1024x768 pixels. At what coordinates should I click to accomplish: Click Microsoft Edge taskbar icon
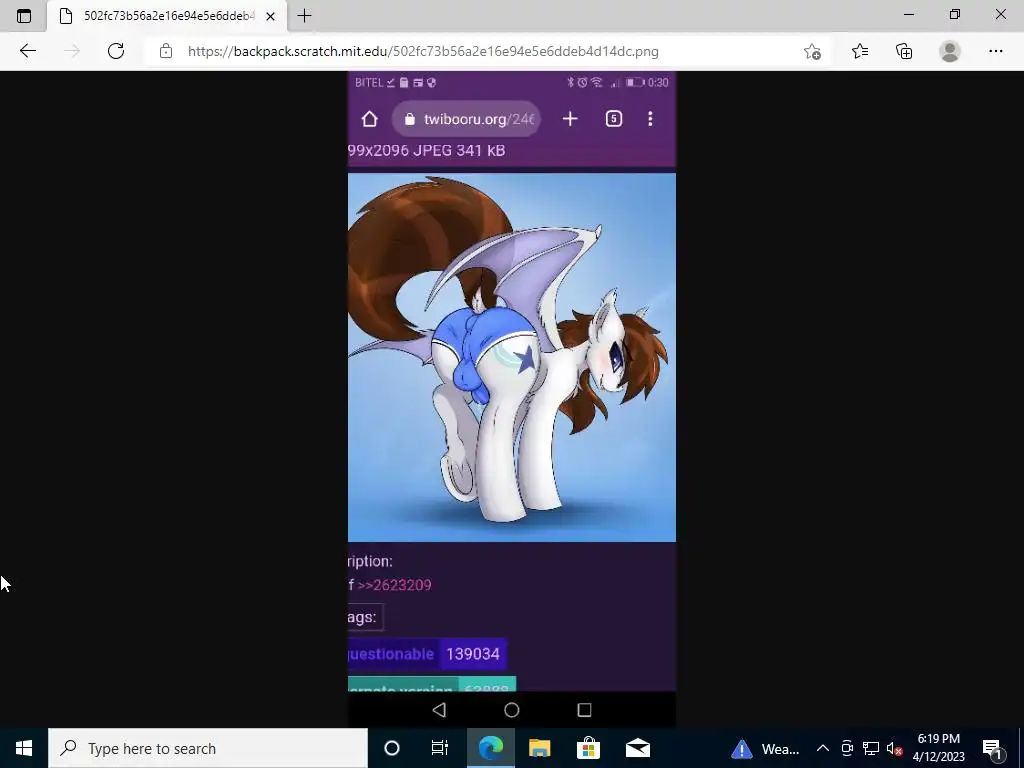pos(491,748)
